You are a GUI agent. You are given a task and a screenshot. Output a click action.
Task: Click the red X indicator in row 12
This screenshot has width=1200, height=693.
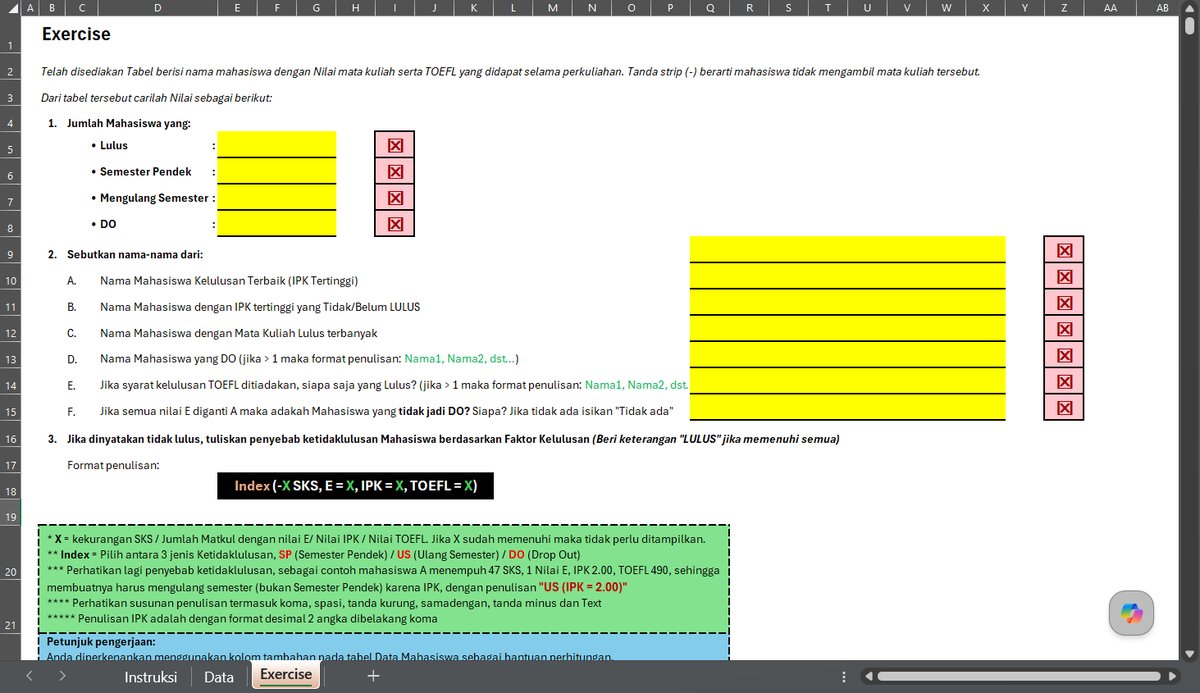pos(1064,329)
